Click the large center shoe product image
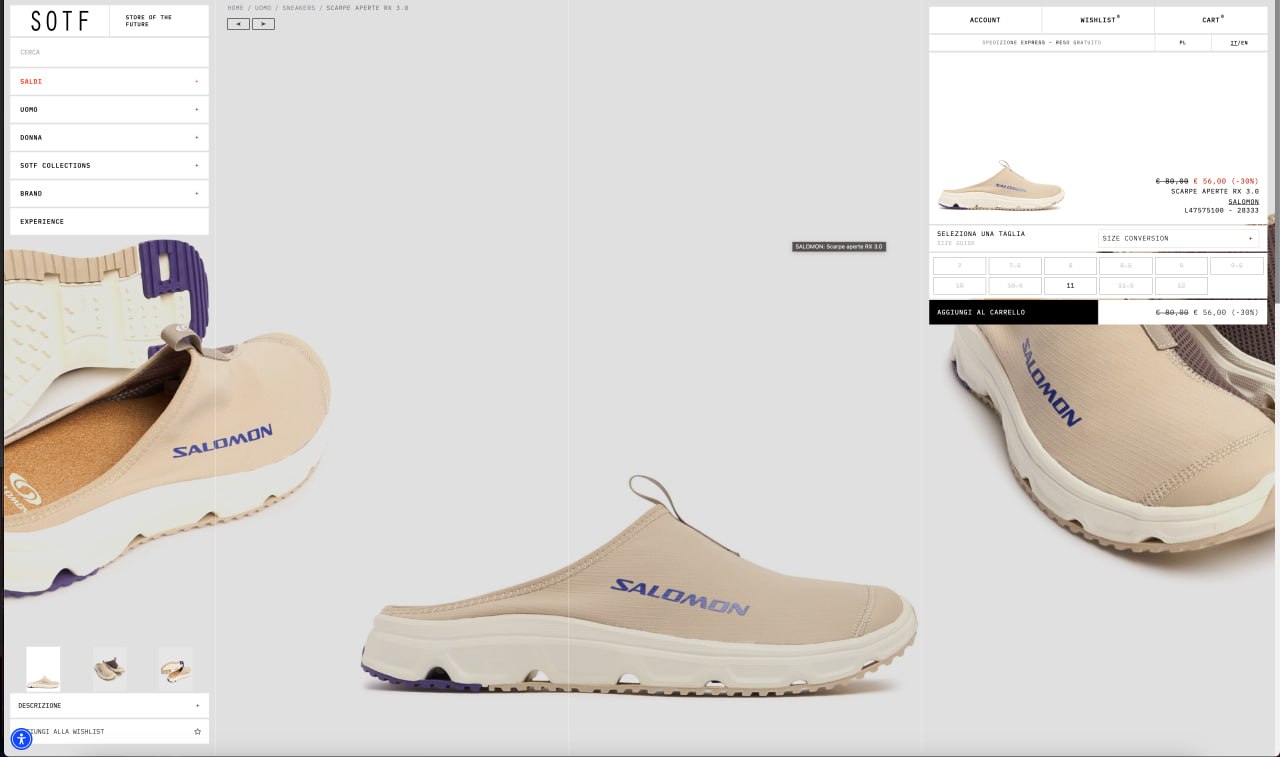The width and height of the screenshot is (1280, 757). tap(638, 585)
